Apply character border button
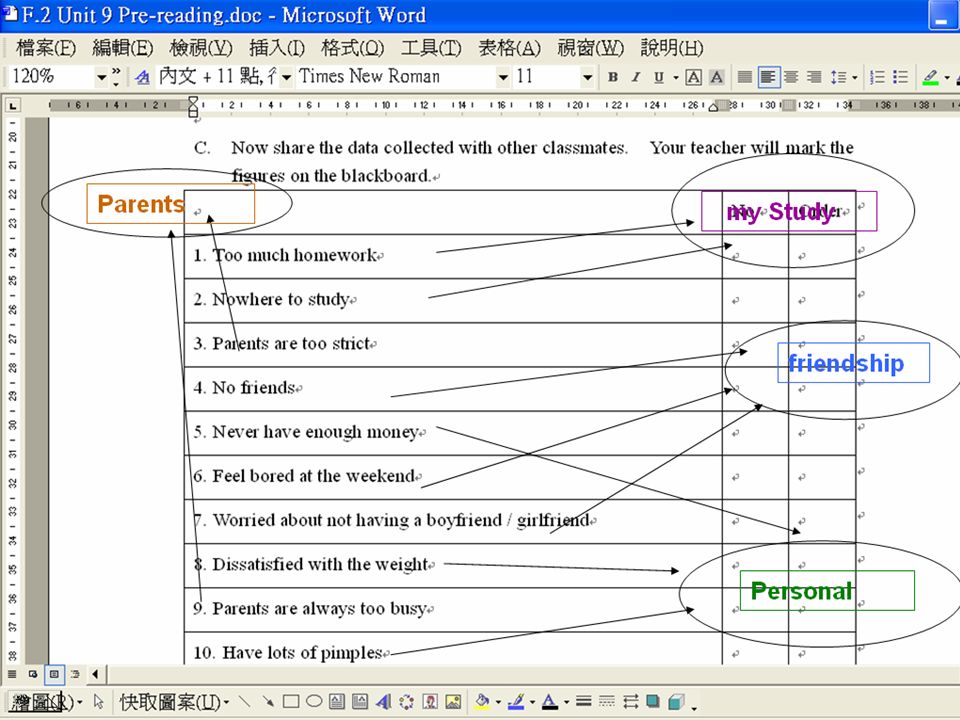The width and height of the screenshot is (960, 720). click(x=694, y=77)
